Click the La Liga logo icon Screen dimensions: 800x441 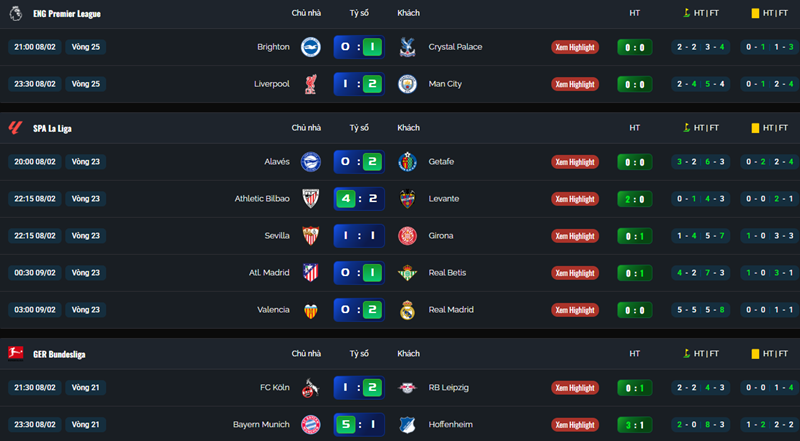pyautogui.click(x=15, y=128)
